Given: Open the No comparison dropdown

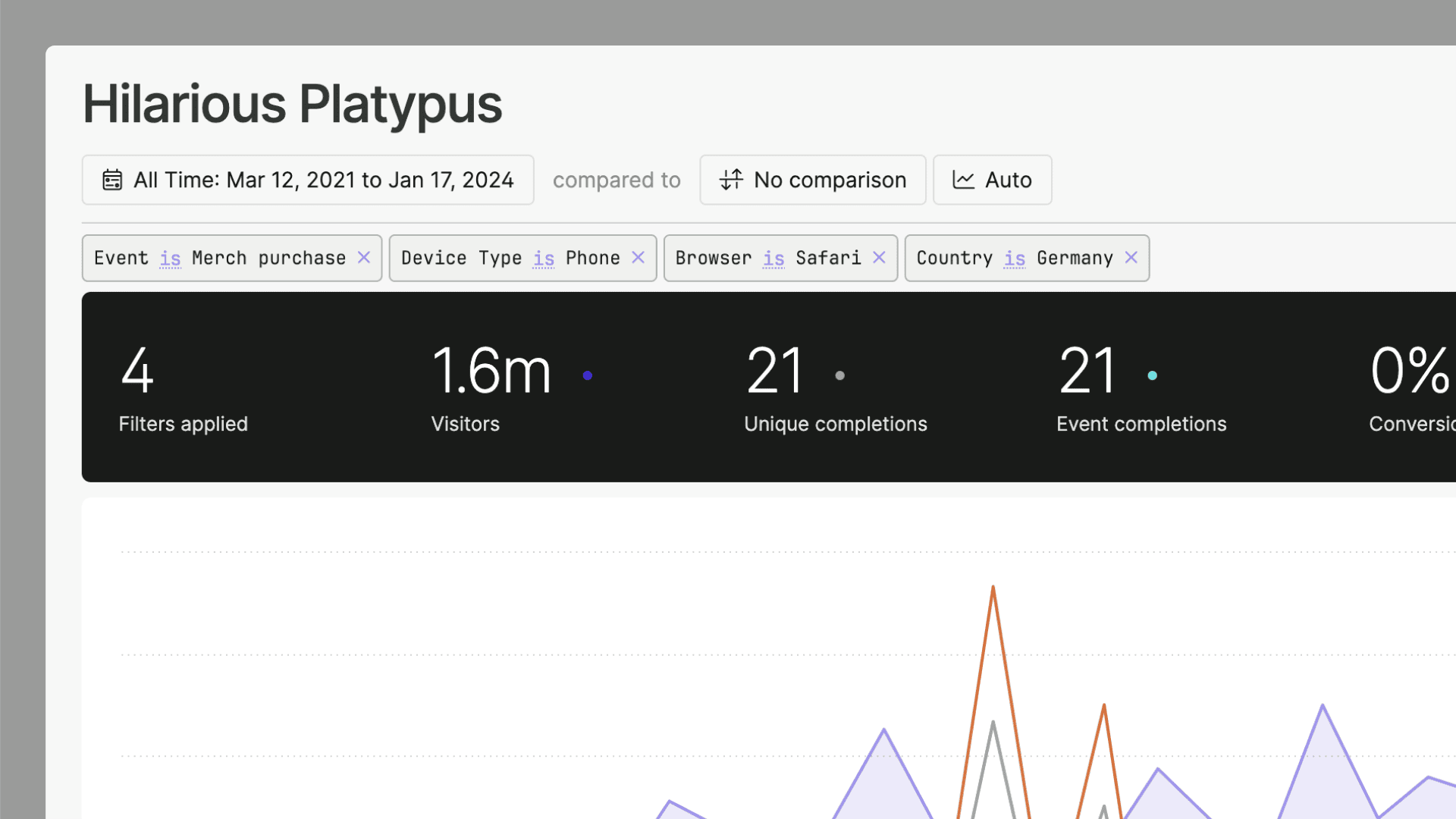Looking at the screenshot, I should (812, 180).
